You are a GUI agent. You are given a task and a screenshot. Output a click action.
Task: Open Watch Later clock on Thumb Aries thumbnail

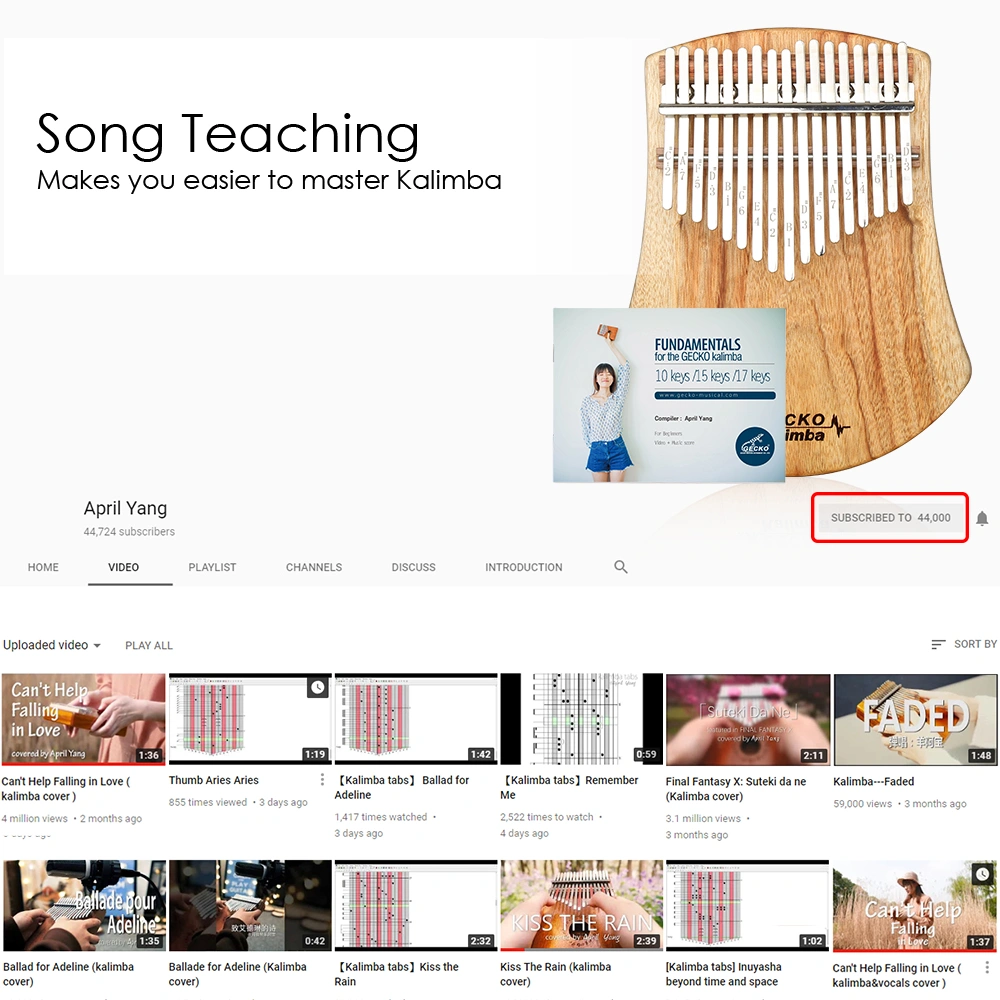318,688
